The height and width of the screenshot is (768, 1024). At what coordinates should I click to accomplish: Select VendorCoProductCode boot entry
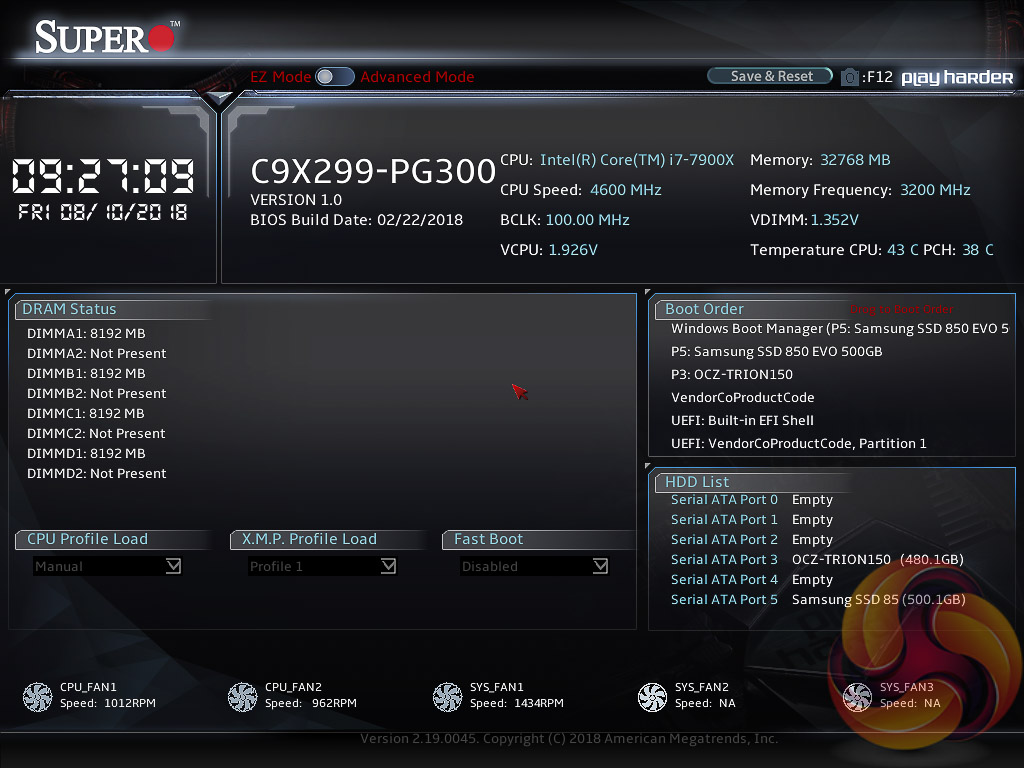pos(743,397)
